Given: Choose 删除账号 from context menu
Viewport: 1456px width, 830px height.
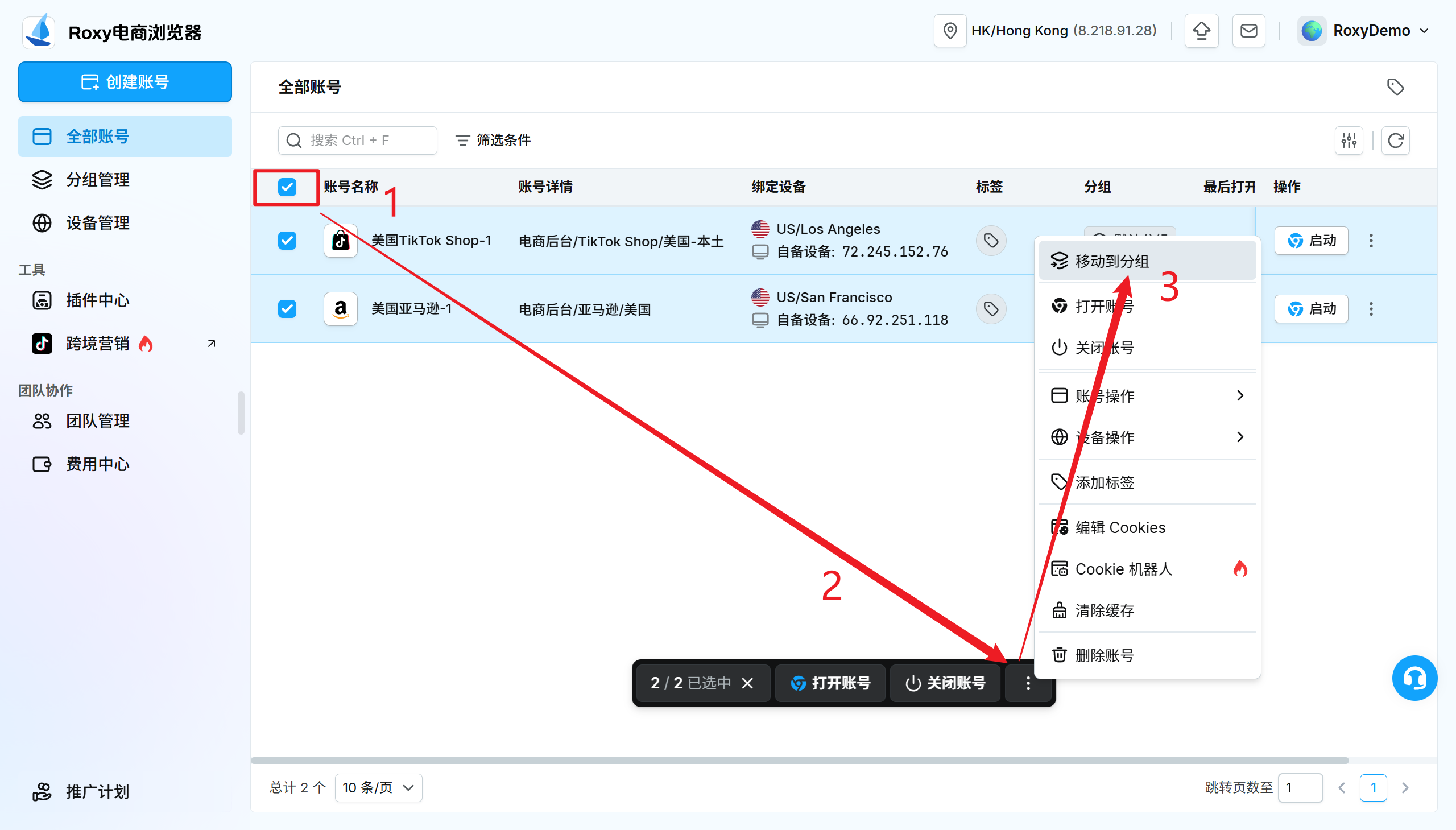Looking at the screenshot, I should [1147, 655].
